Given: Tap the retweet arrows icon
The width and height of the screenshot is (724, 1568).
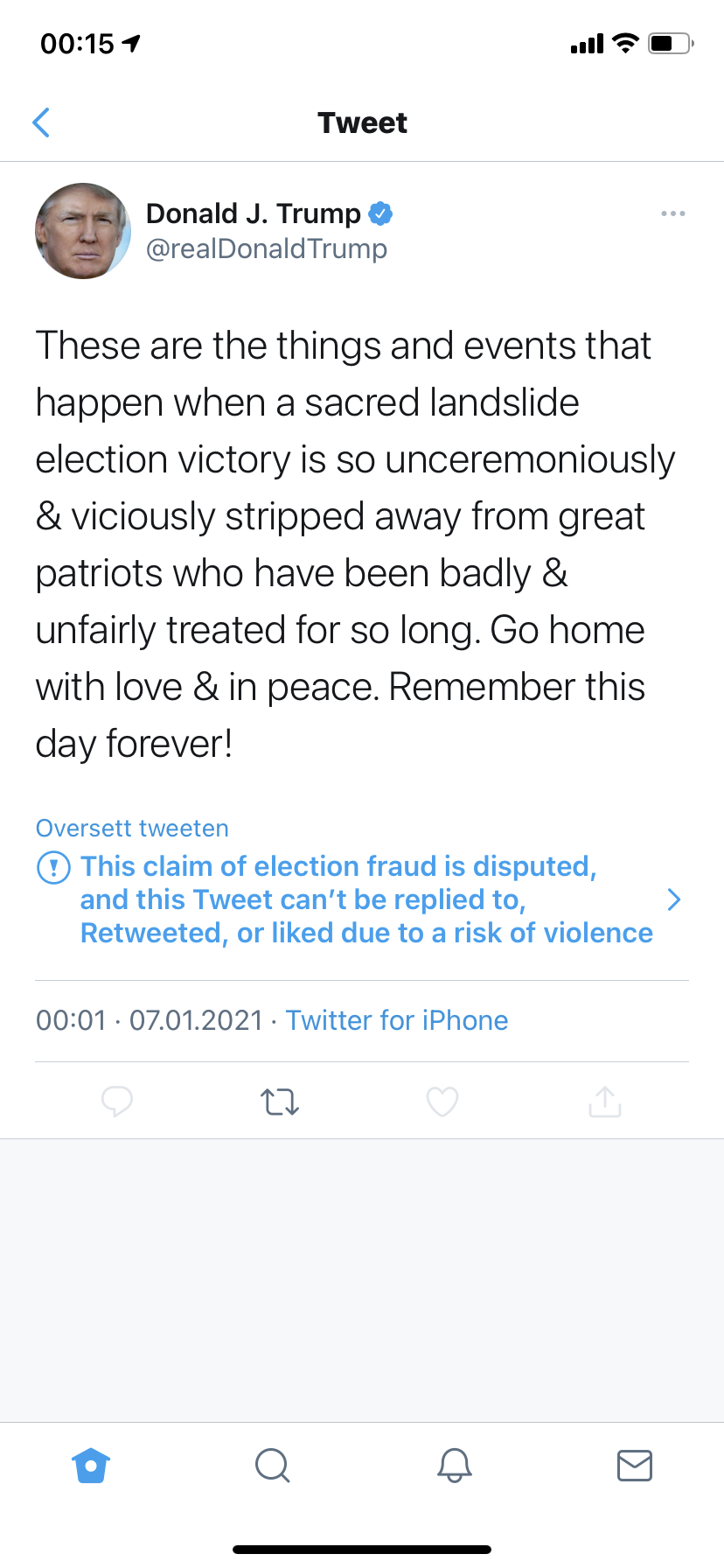Looking at the screenshot, I should point(280,1102).
